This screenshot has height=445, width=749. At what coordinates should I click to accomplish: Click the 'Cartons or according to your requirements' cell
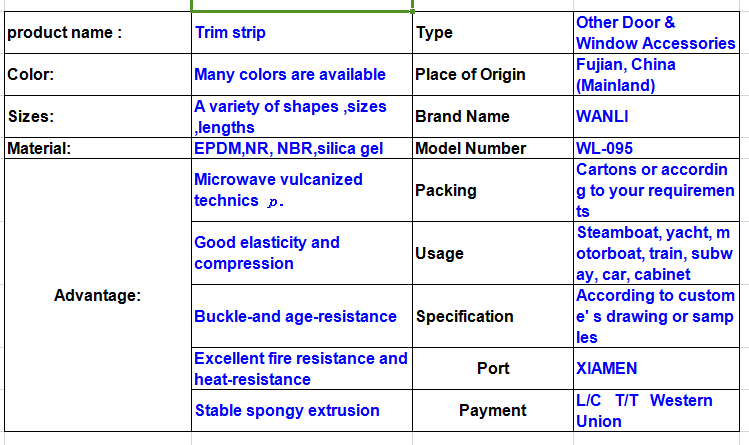click(656, 190)
